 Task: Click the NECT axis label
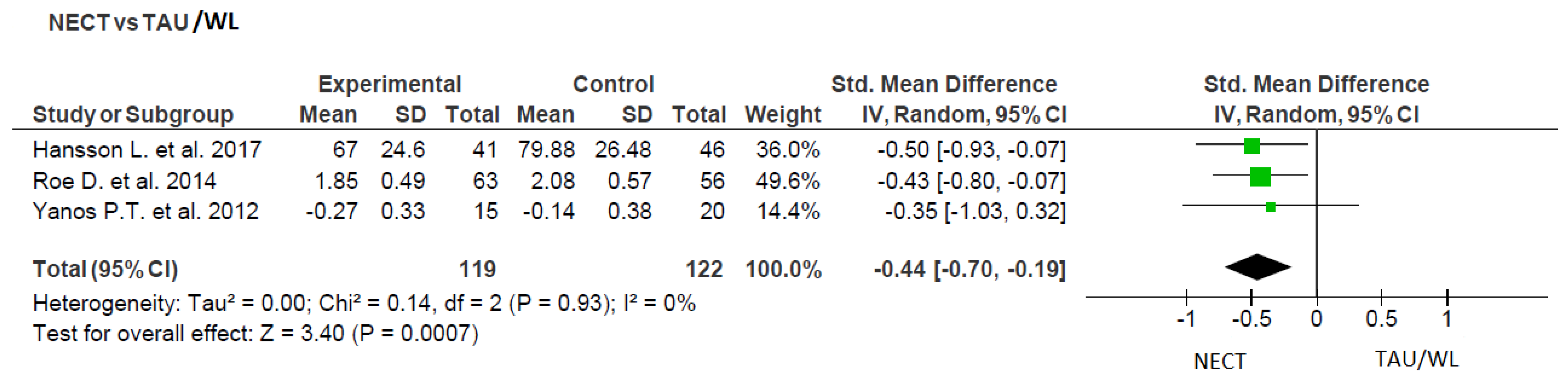(1220, 362)
